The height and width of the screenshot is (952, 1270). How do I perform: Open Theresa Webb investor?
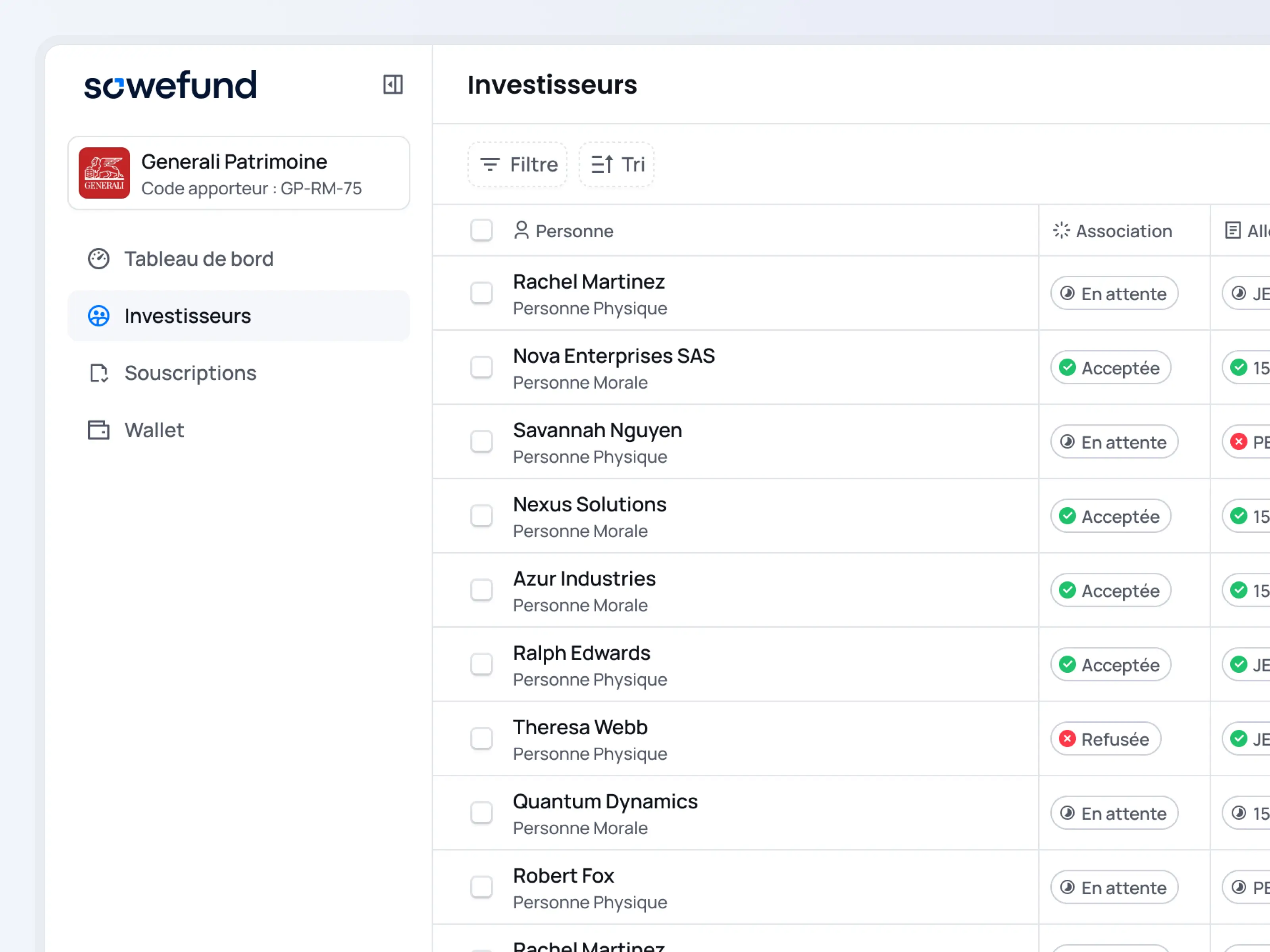point(581,727)
